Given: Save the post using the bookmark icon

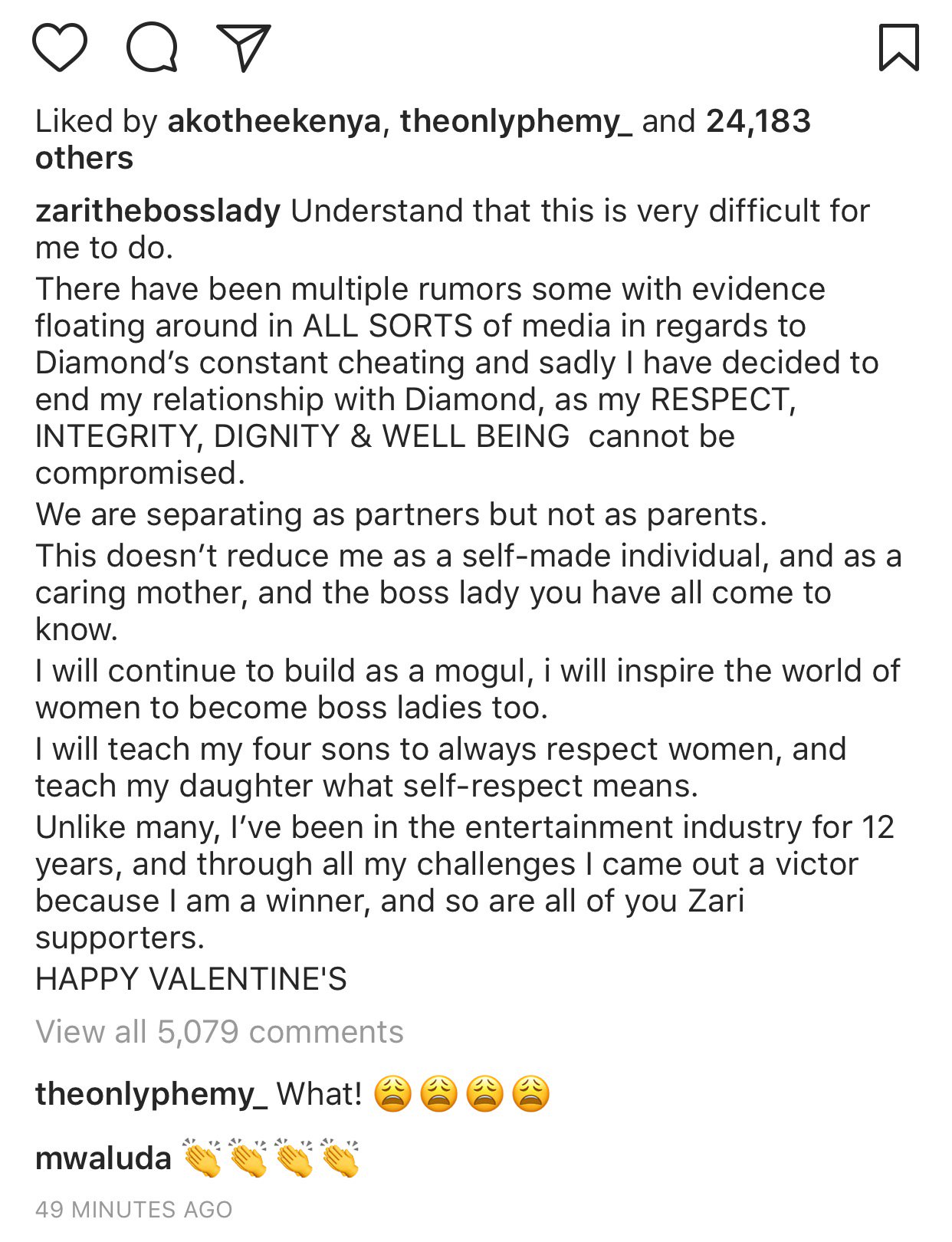Looking at the screenshot, I should pos(898,48).
